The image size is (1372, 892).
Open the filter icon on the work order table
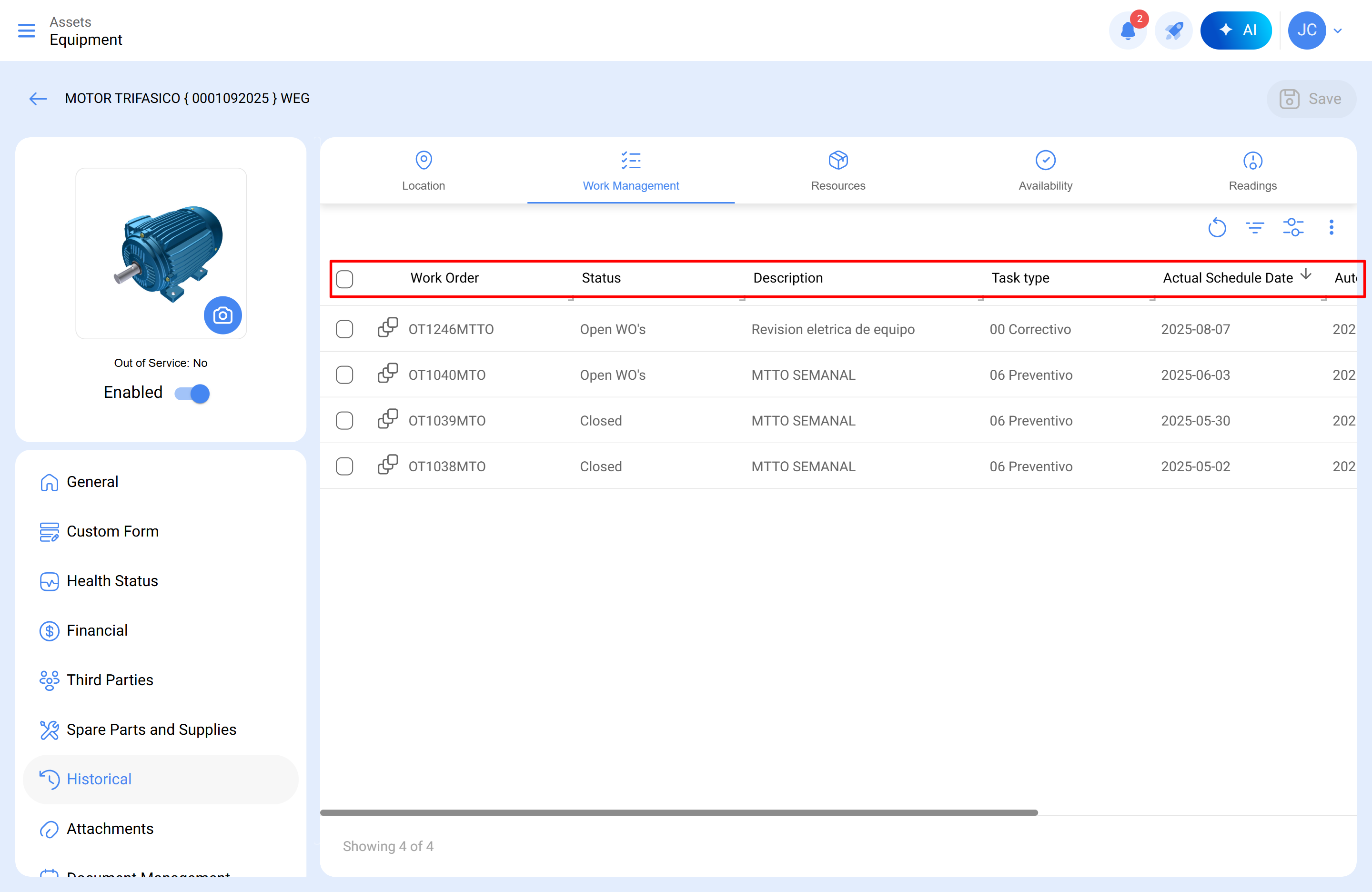(x=1255, y=228)
